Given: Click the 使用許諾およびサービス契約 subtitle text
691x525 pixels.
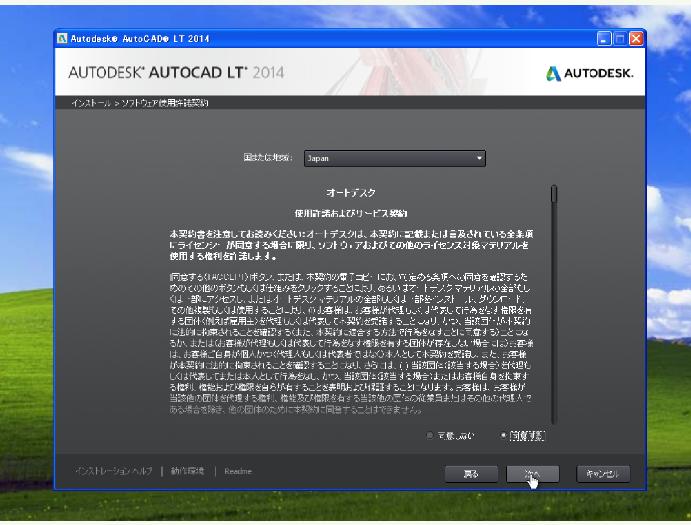Looking at the screenshot, I should click(351, 213).
